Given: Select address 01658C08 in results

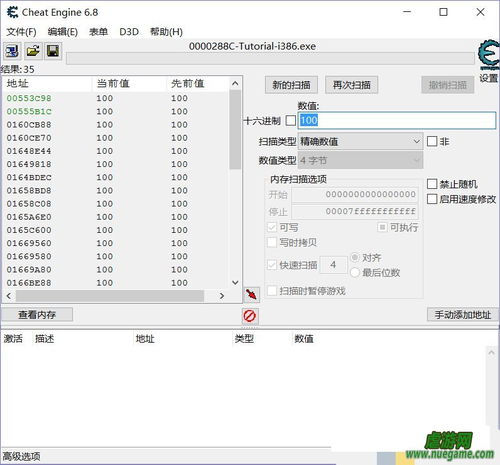Looking at the screenshot, I should pos(29,204).
